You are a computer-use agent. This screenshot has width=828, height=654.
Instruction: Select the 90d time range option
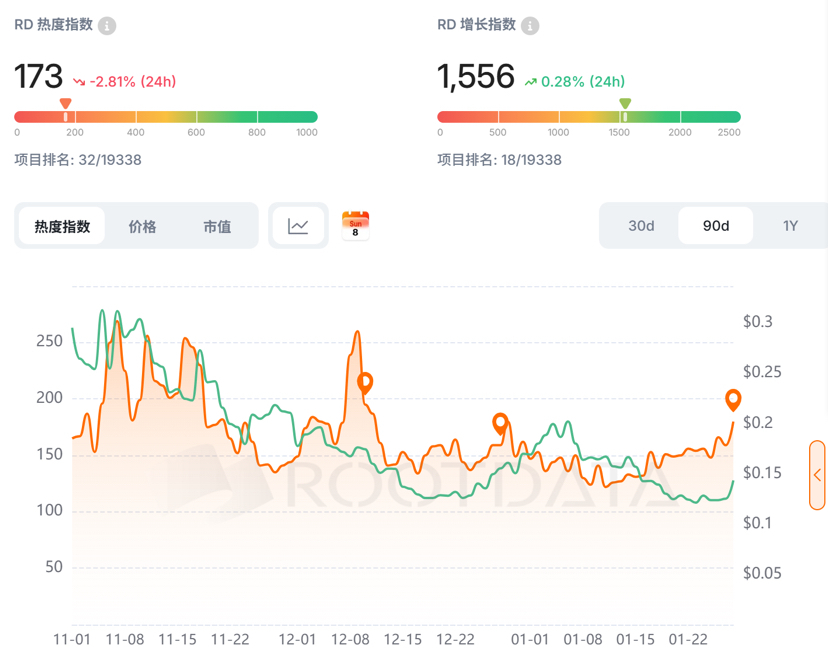[x=716, y=226]
